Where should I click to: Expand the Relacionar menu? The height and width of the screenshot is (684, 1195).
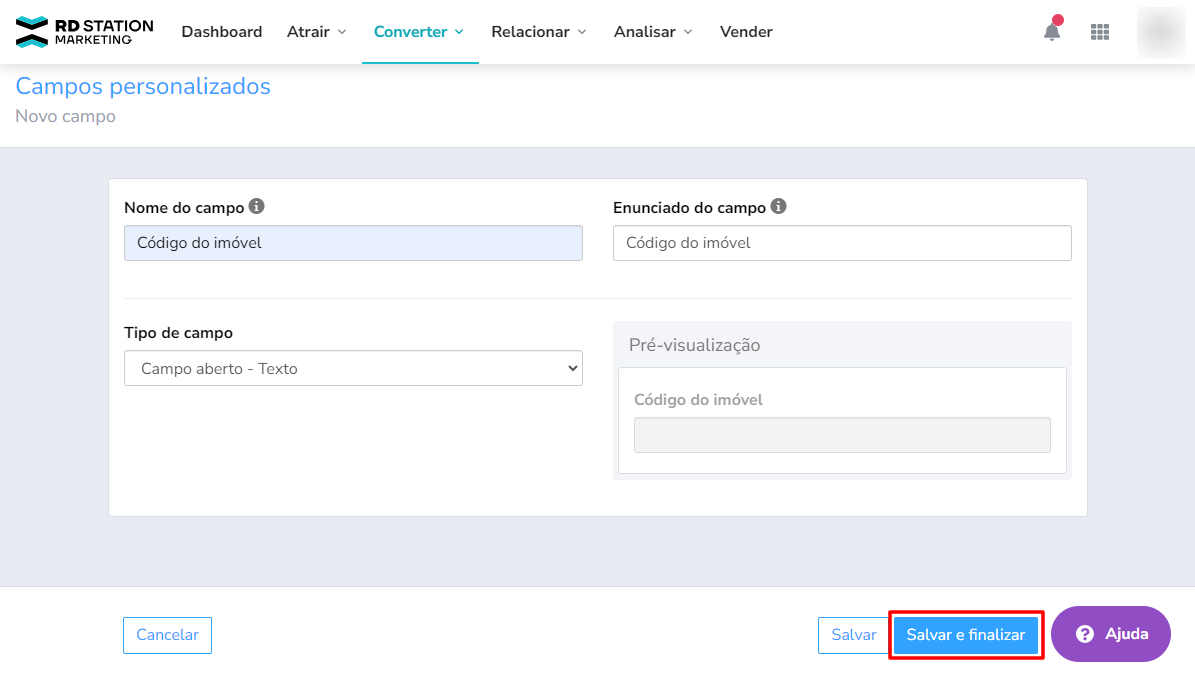click(x=538, y=32)
